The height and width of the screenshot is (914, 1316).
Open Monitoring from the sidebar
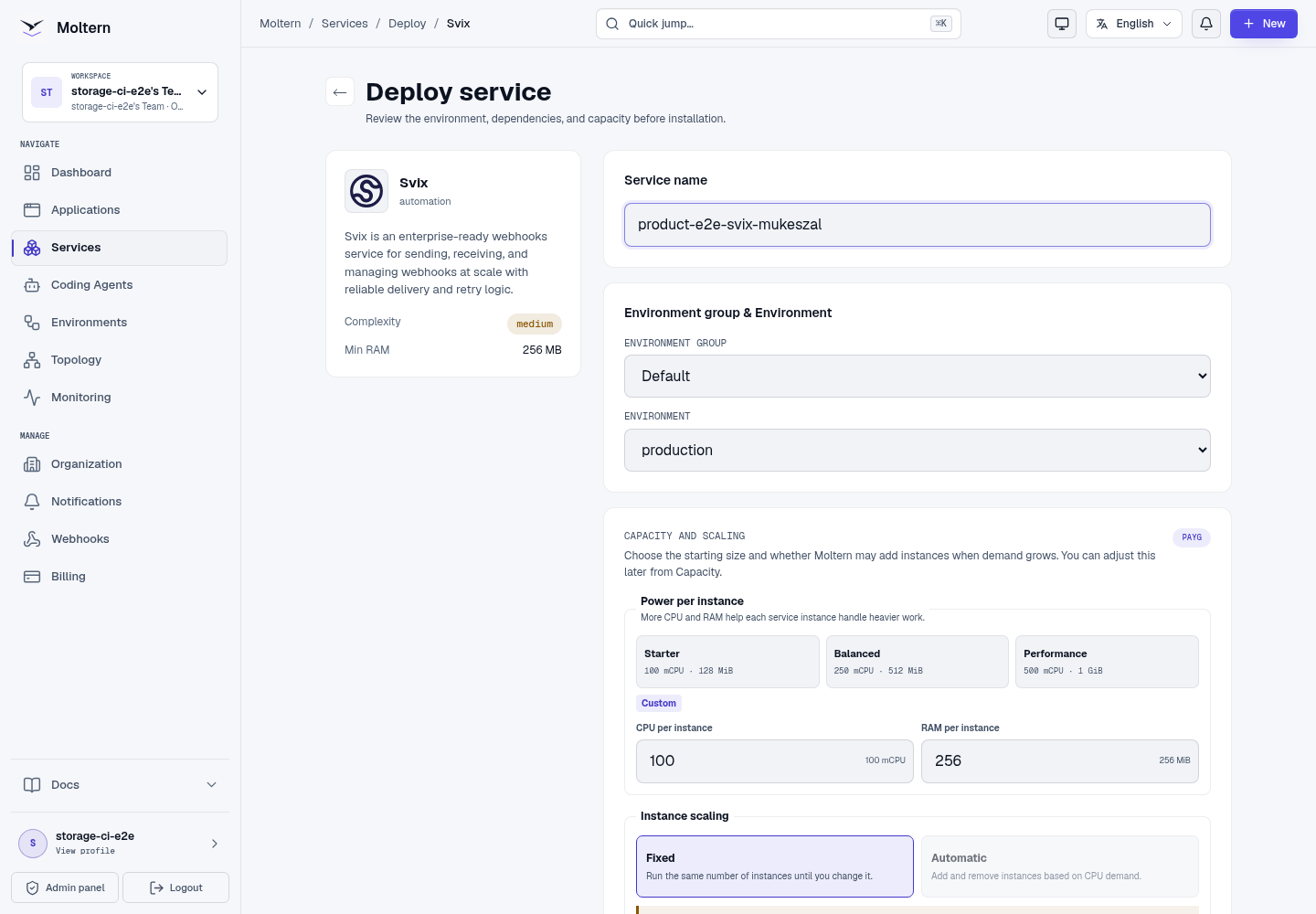[x=120, y=398]
